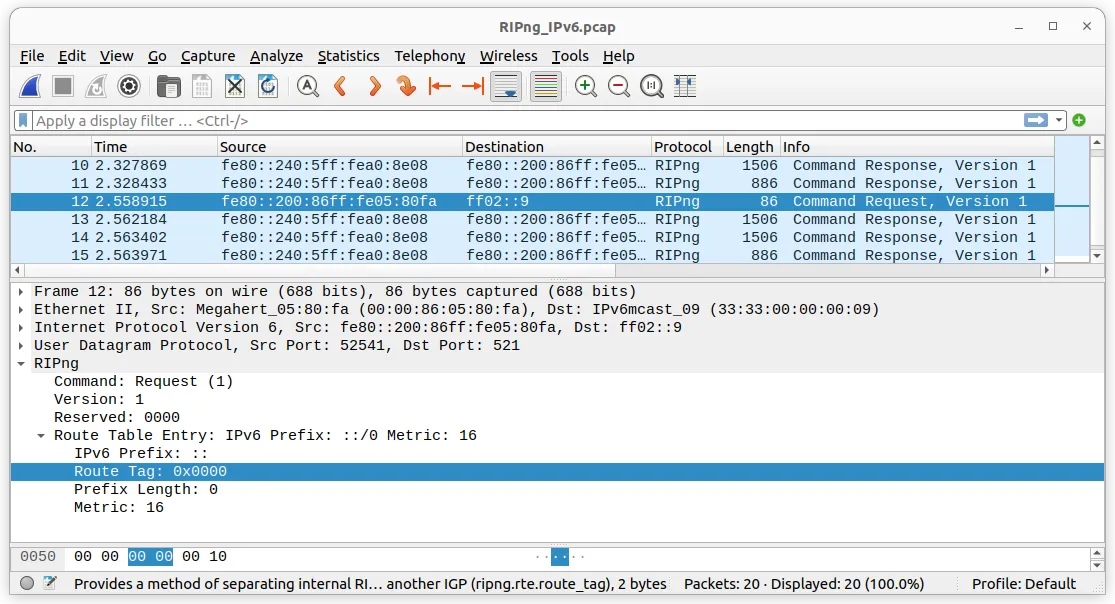Sort by Length column header
Image resolution: width=1115 pixels, height=604 pixels.
(x=751, y=147)
